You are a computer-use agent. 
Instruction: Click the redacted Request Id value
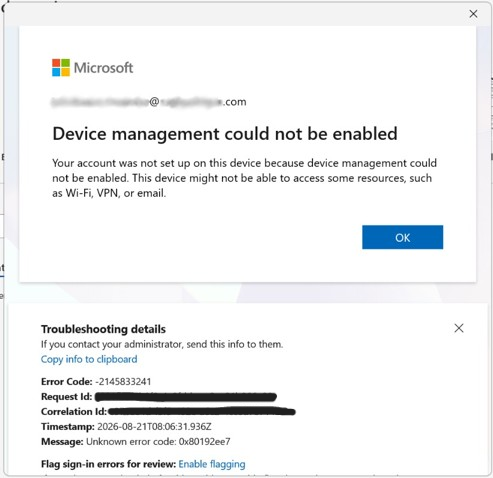(x=186, y=397)
